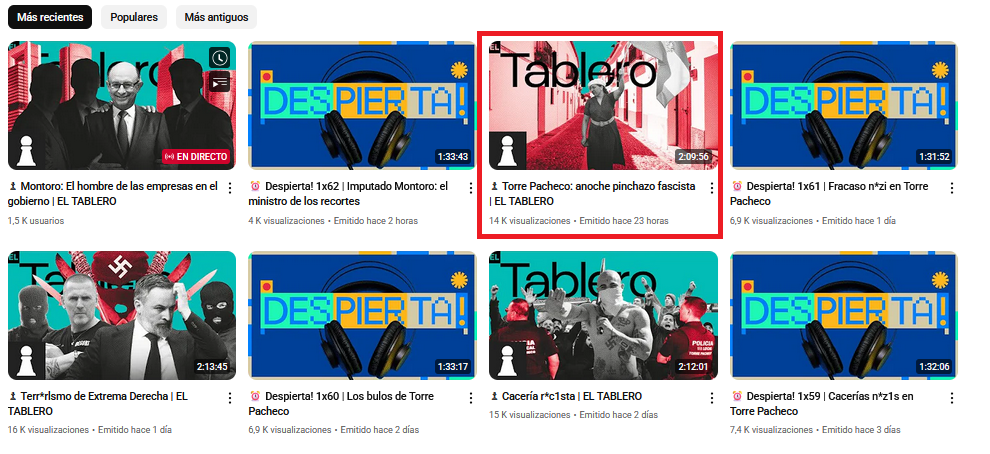The width and height of the screenshot is (990, 454).
Task: Open three-dot menu for Montoro live video
Action: (x=230, y=188)
